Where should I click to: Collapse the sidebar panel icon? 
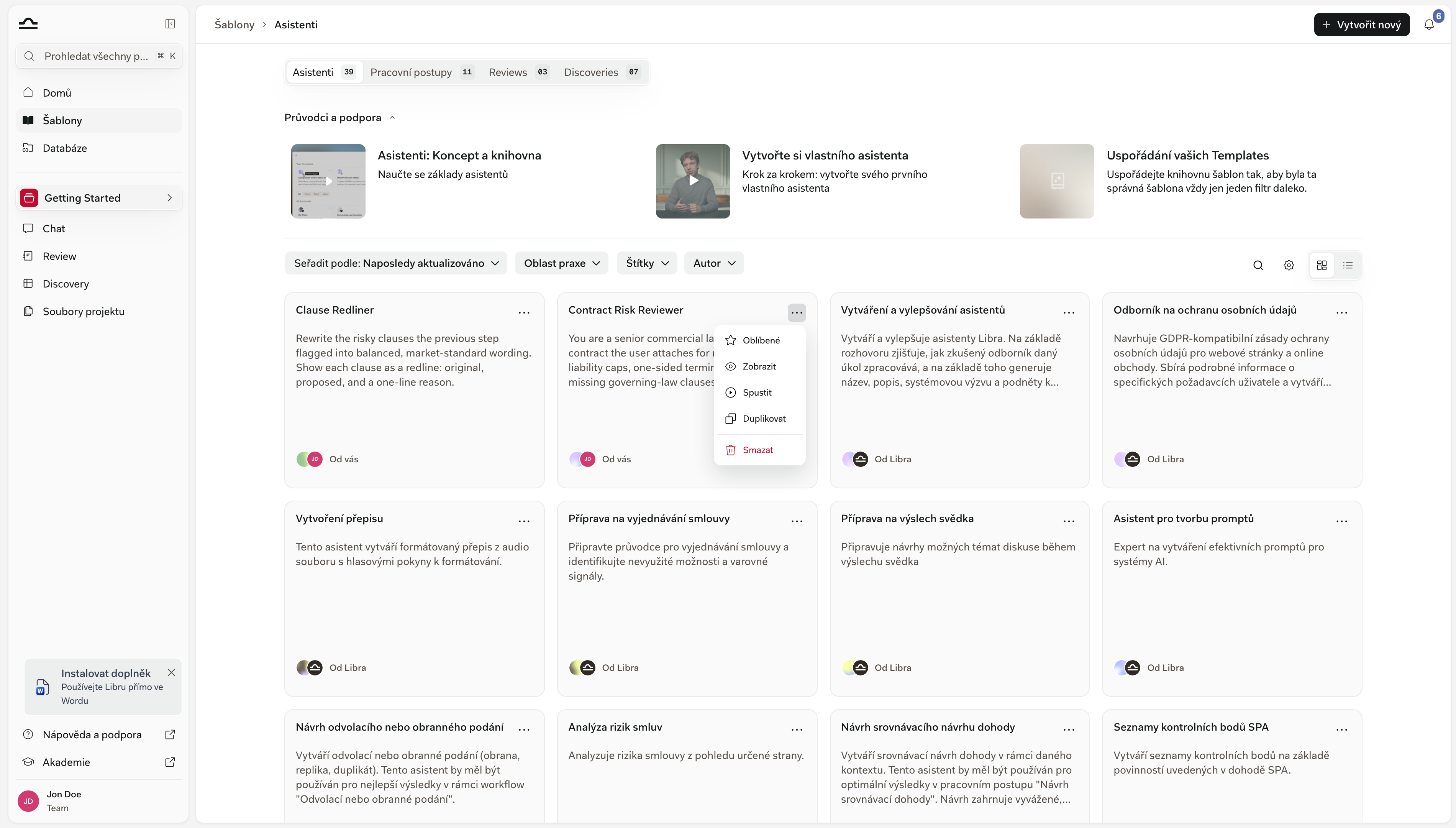click(170, 24)
